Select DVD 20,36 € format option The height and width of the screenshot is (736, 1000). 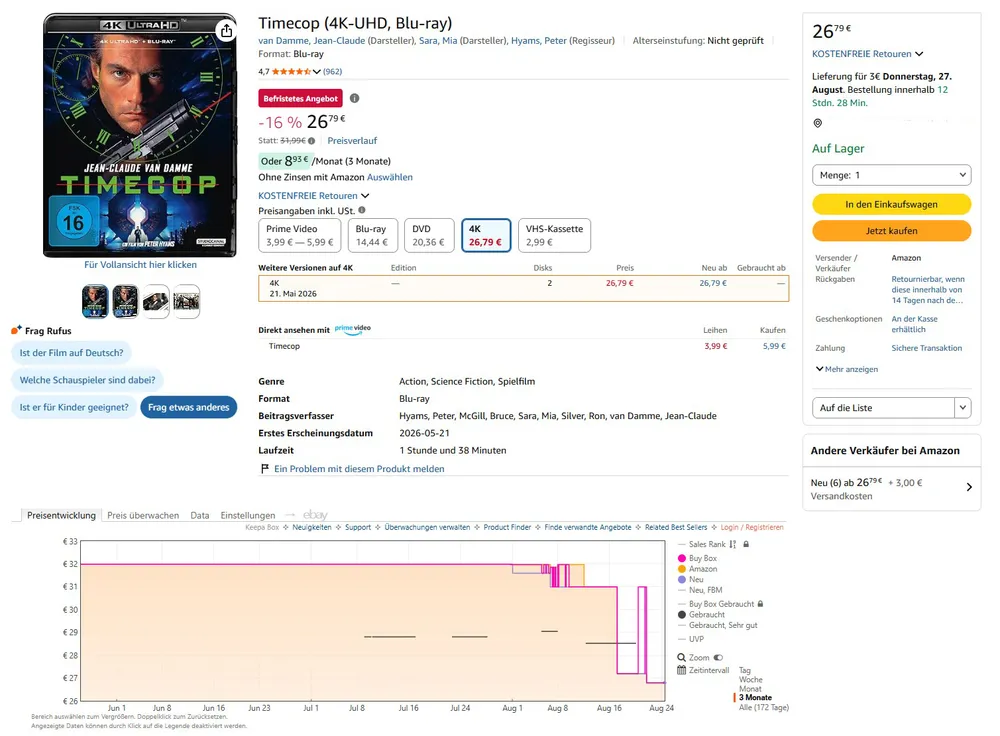[x=429, y=235]
